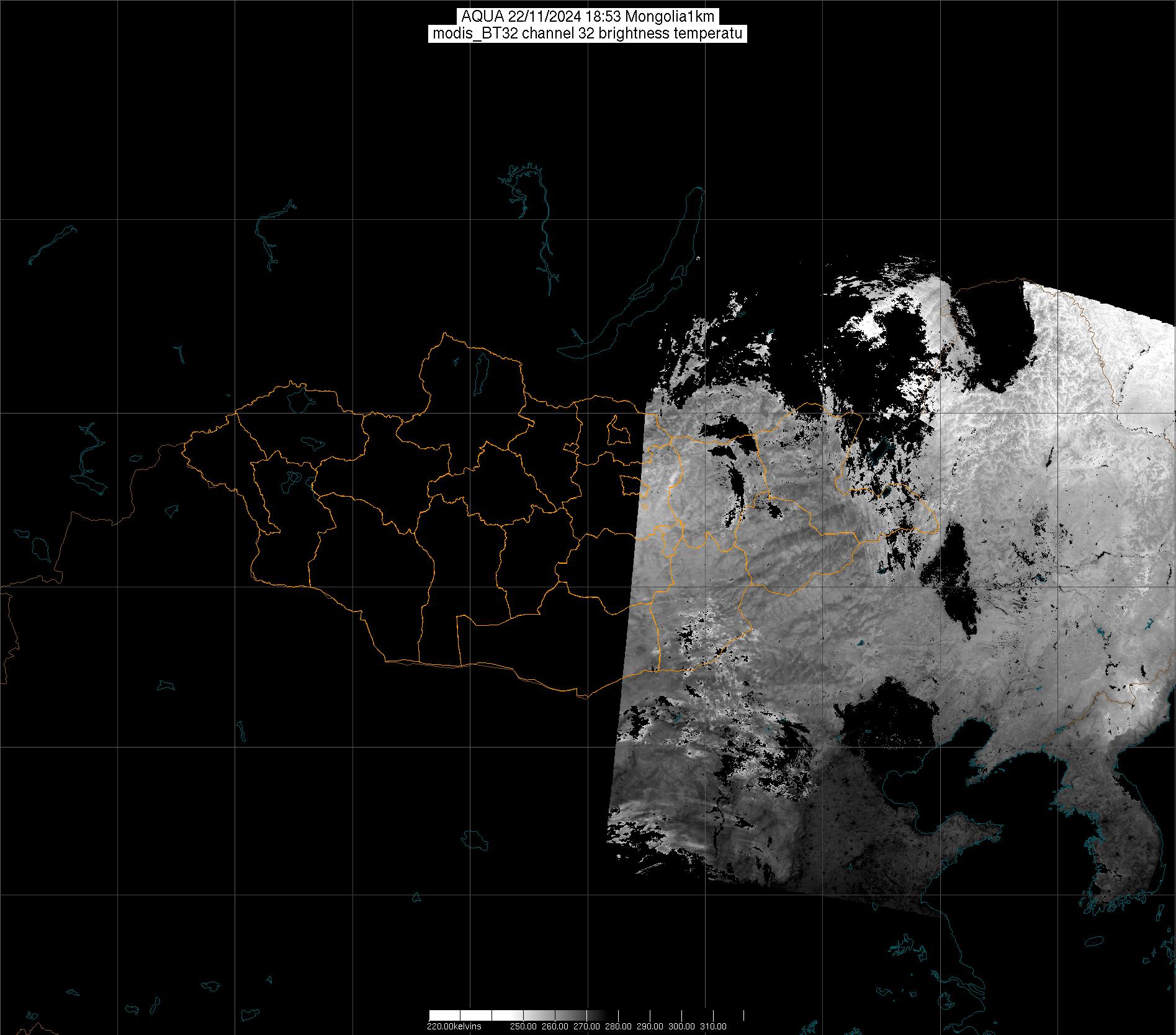Click the 300.00 temperature scale label
The width and height of the screenshot is (1176, 1035).
click(x=681, y=1026)
